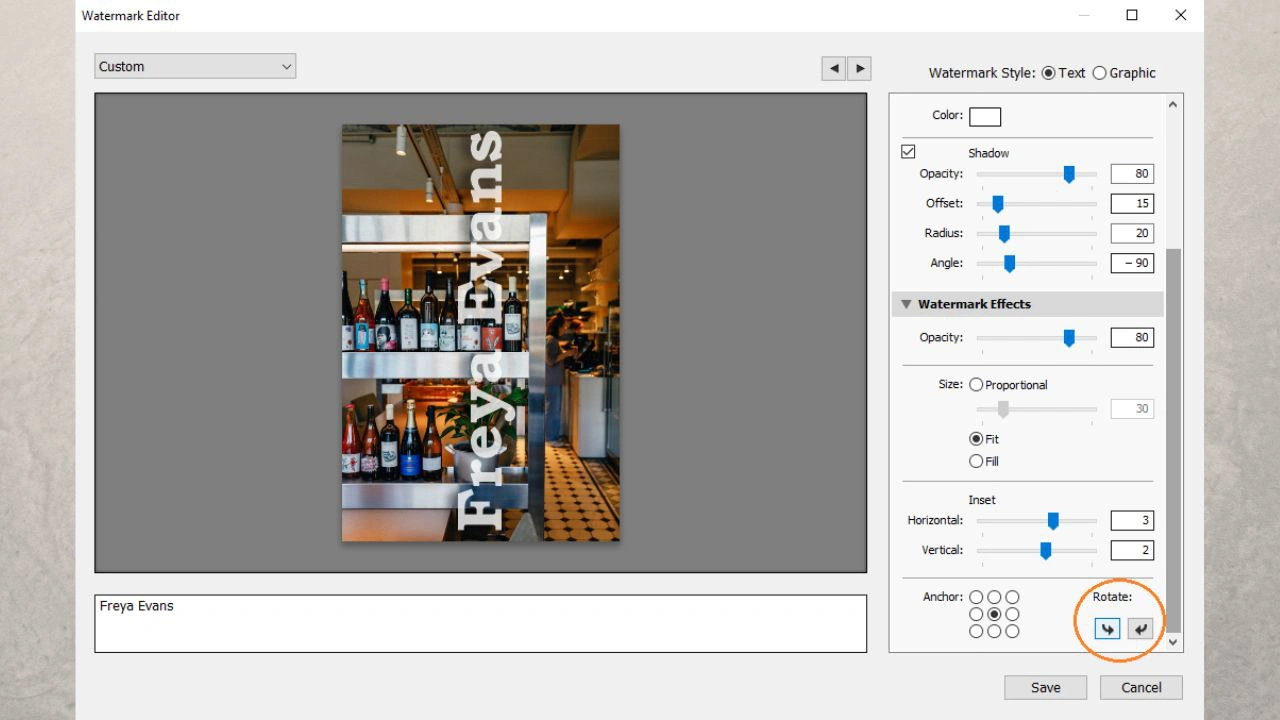
Task: Click the Freya Evans watermark text box
Action: [481, 624]
